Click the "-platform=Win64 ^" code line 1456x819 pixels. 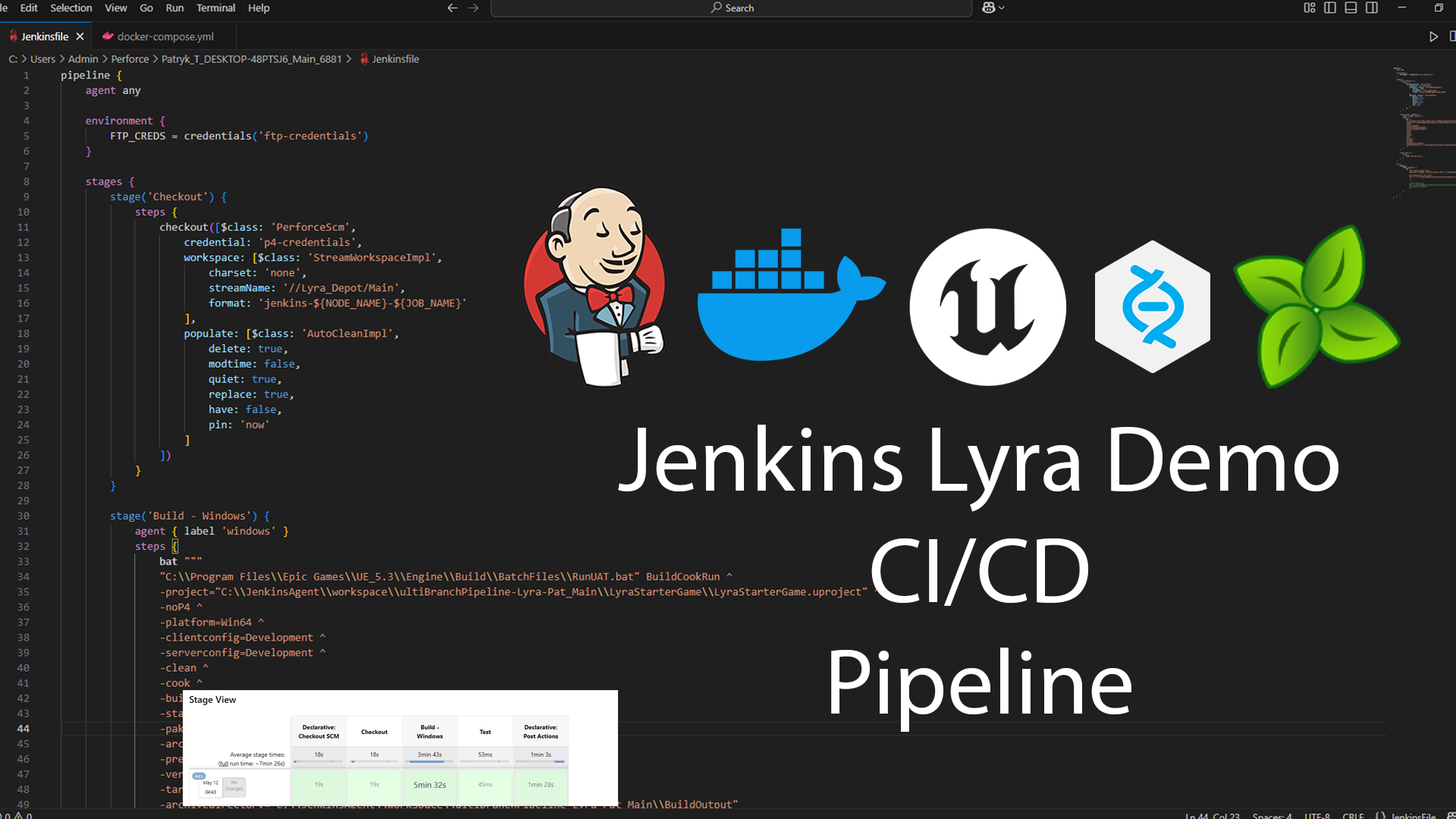point(212,622)
